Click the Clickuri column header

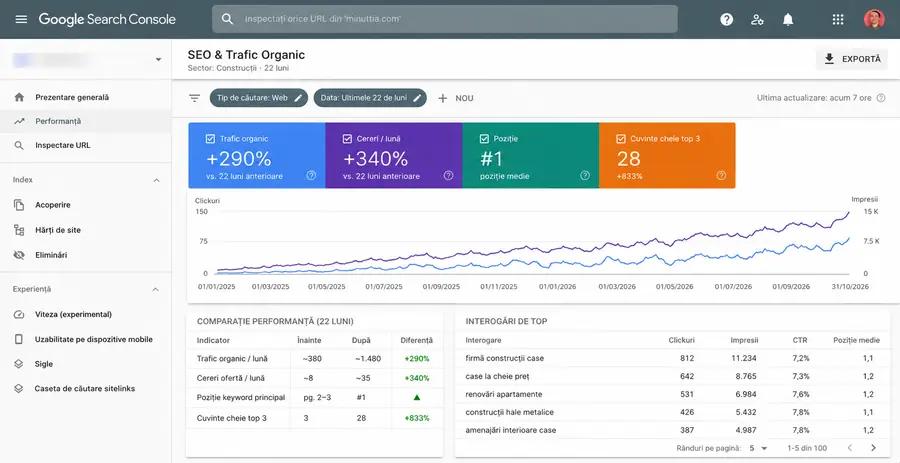(x=681, y=340)
